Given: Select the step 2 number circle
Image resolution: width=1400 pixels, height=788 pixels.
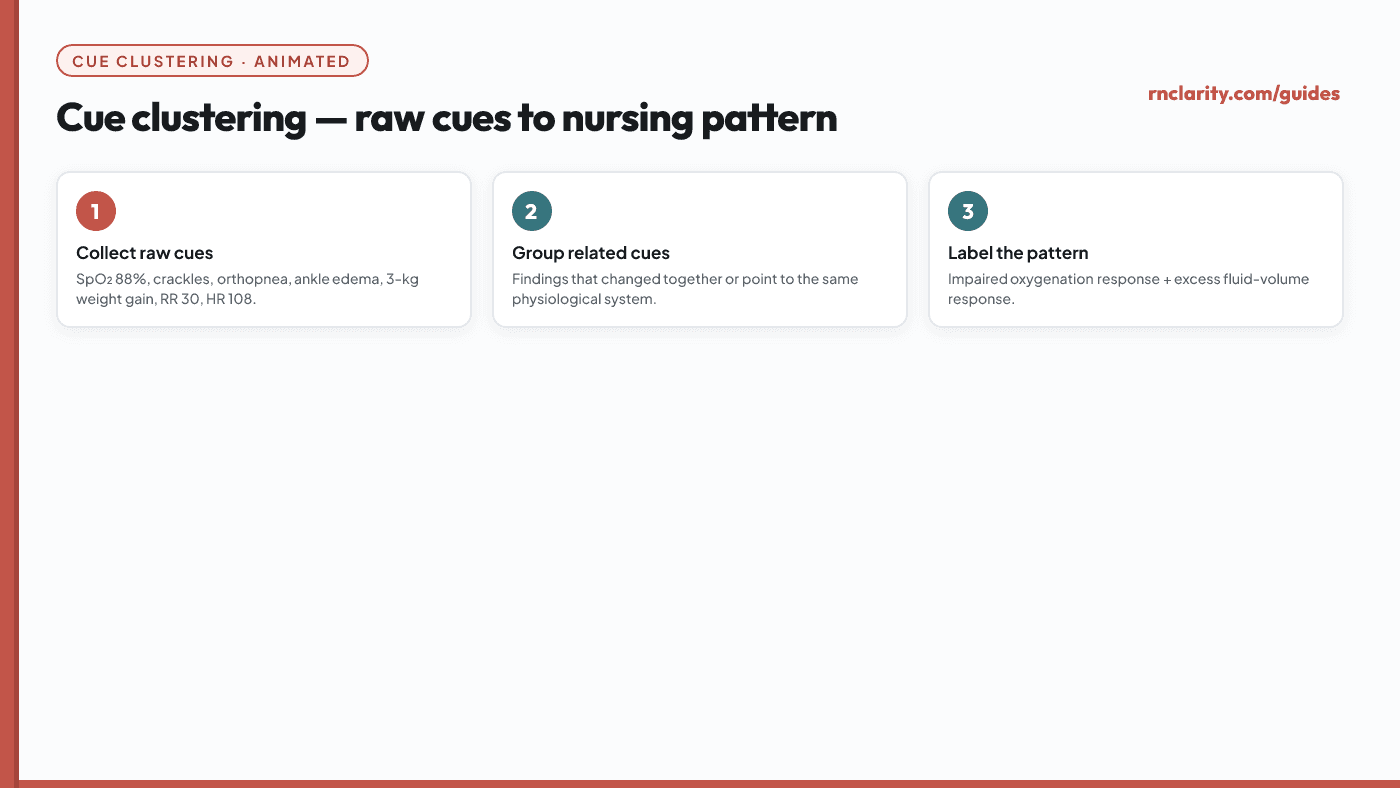Looking at the screenshot, I should (532, 211).
